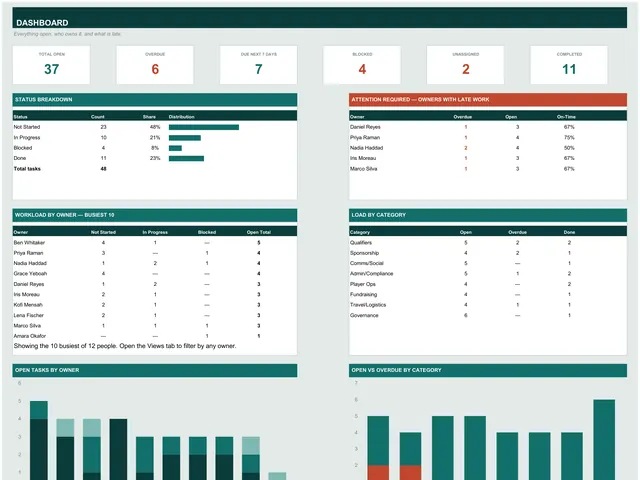
Task: Click the On-Time column header
Action: [566, 117]
